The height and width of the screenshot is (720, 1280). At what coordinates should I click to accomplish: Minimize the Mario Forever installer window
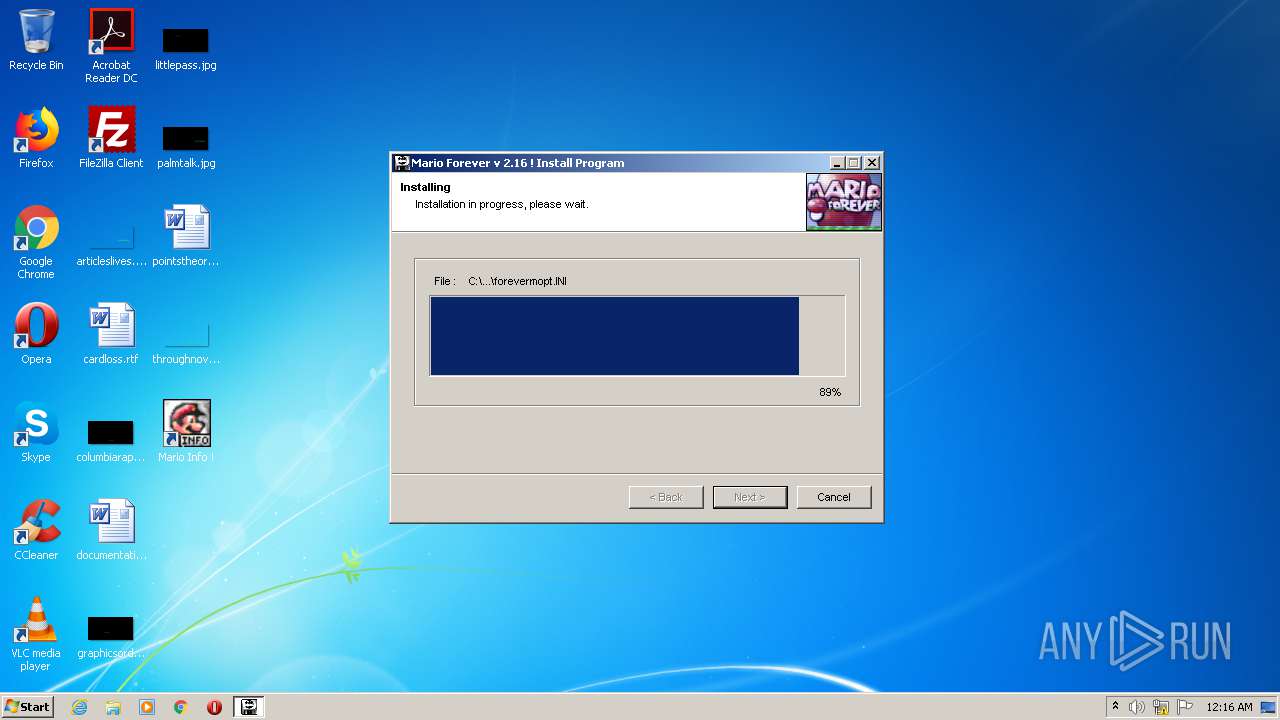(x=837, y=163)
